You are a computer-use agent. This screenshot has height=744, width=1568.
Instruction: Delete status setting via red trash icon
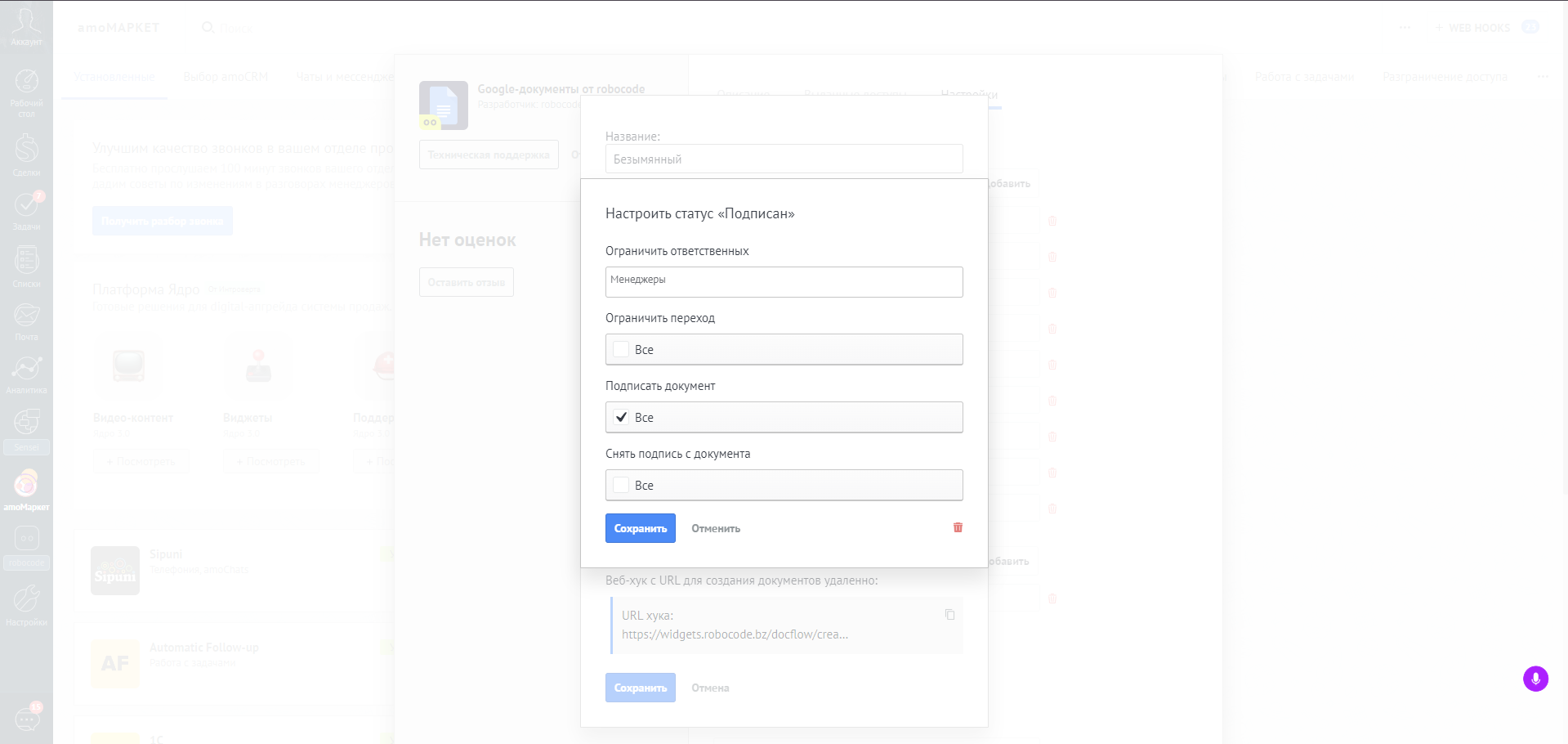[958, 527]
